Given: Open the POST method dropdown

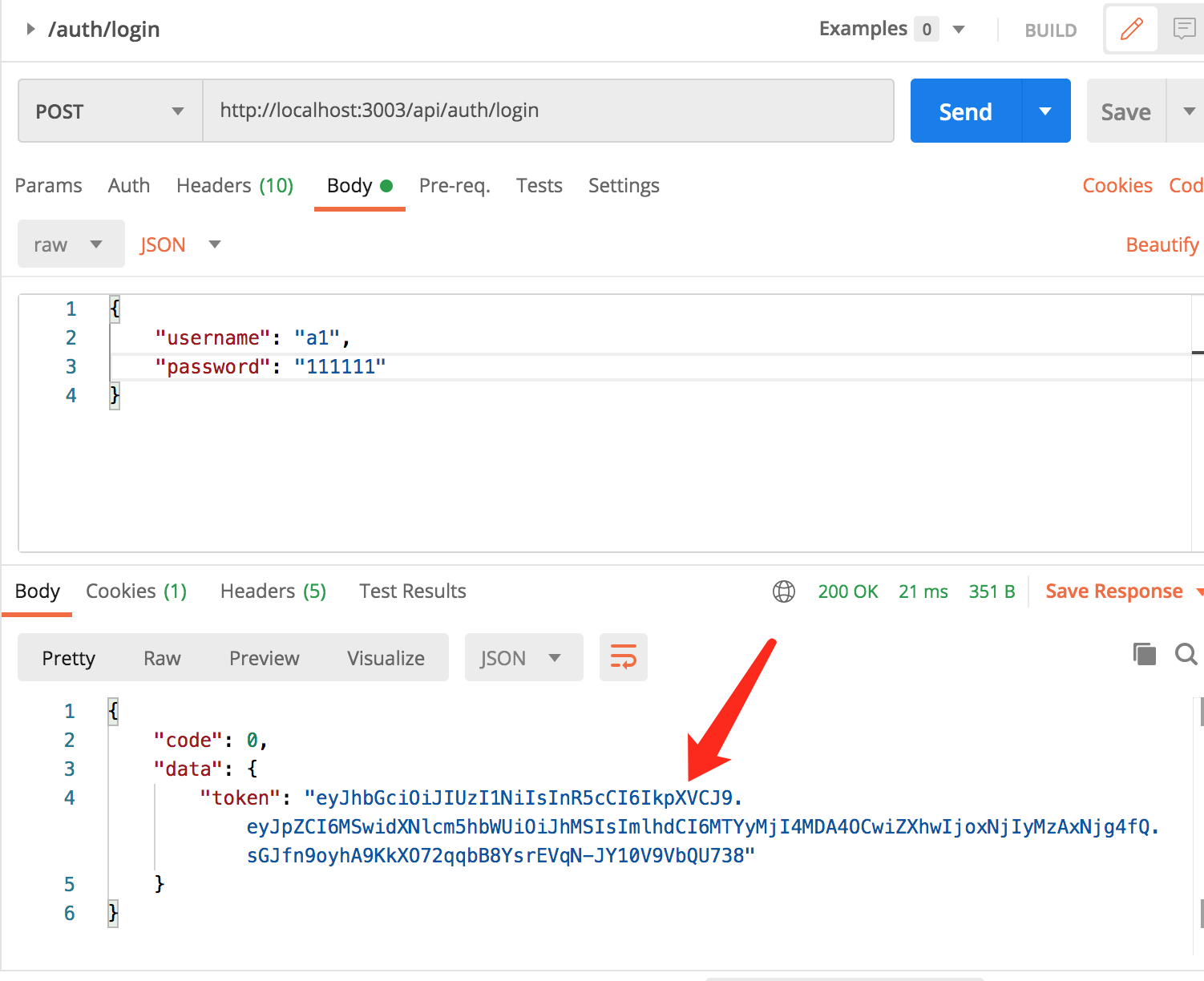Looking at the screenshot, I should [x=110, y=111].
